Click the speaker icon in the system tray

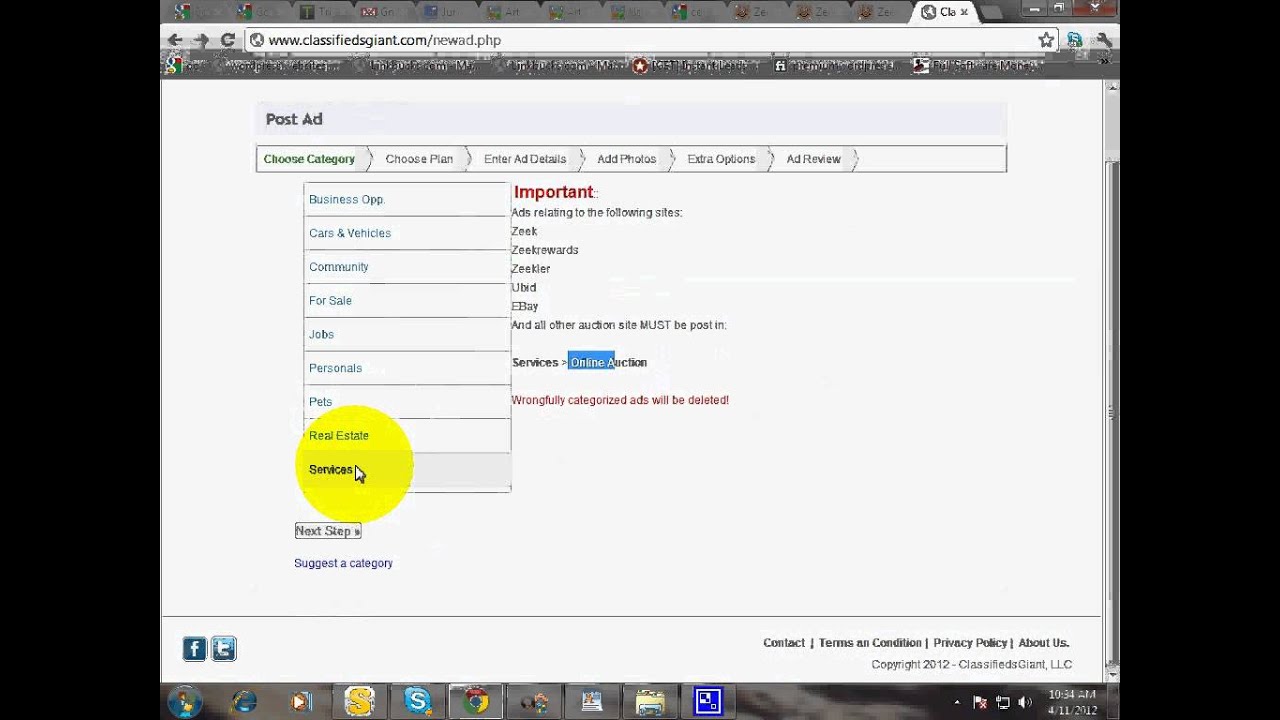1026,701
